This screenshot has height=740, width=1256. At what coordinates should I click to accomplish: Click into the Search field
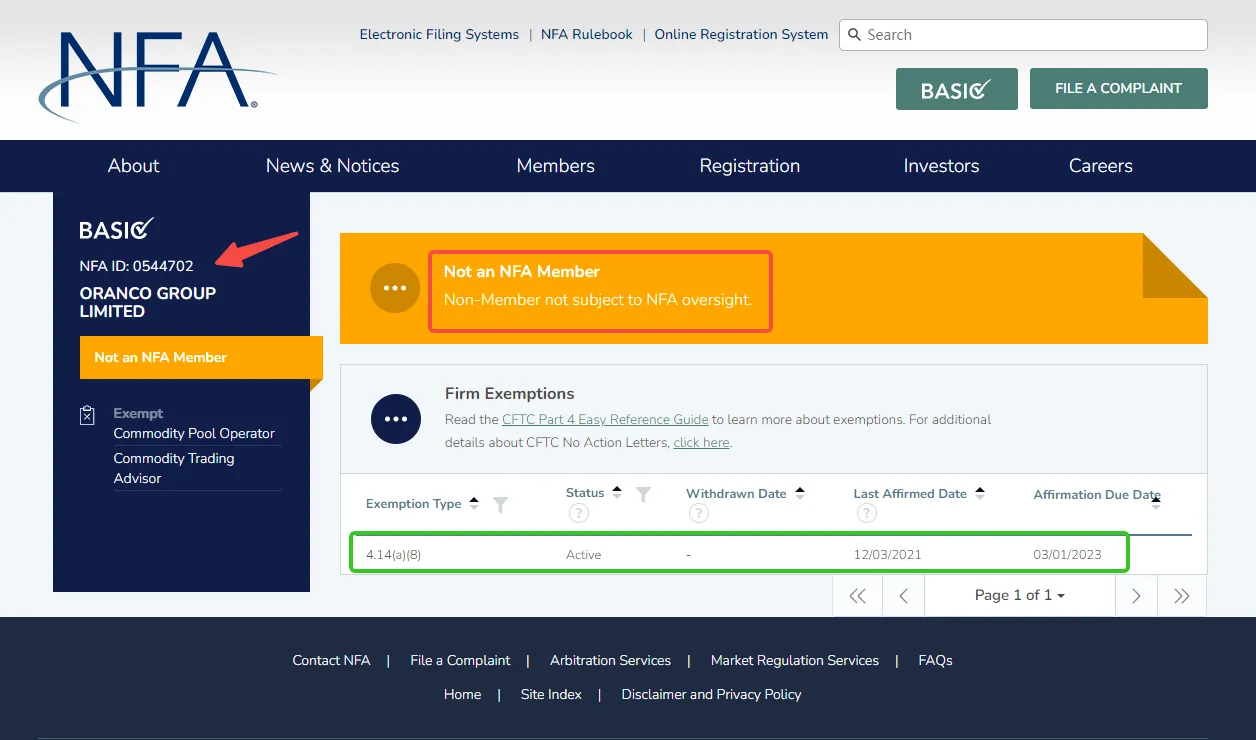(x=1024, y=35)
